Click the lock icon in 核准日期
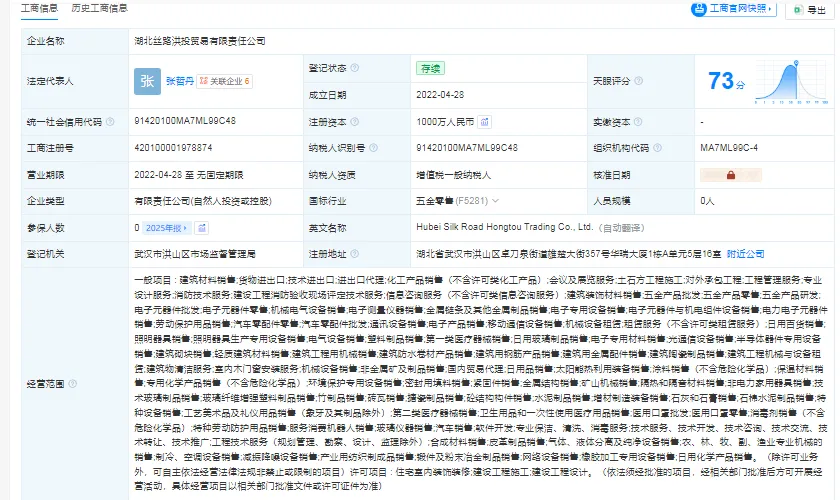This screenshot has width=840, height=500. click(731, 175)
